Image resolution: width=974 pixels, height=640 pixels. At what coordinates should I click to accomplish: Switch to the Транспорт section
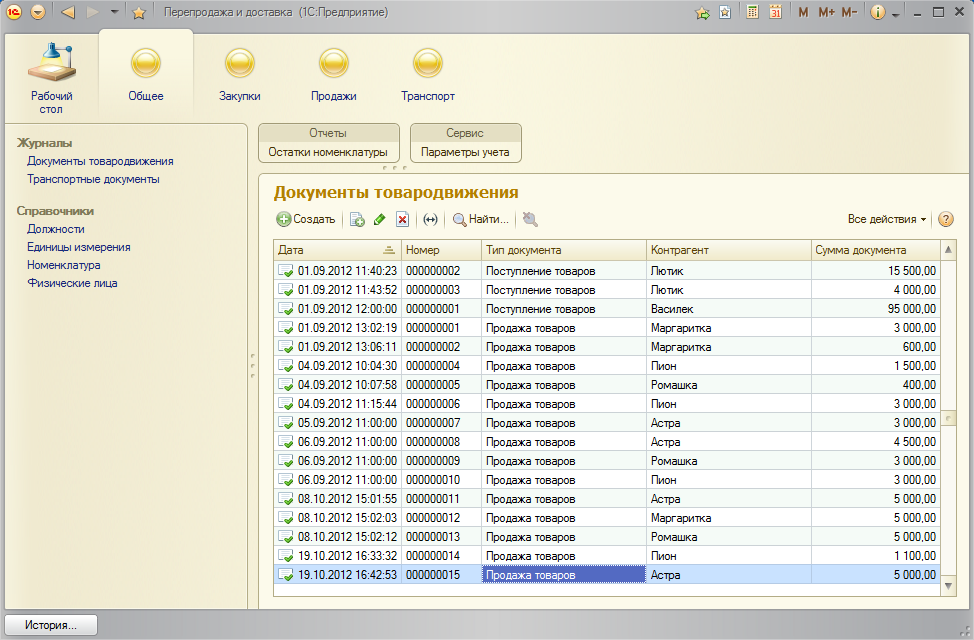point(428,75)
